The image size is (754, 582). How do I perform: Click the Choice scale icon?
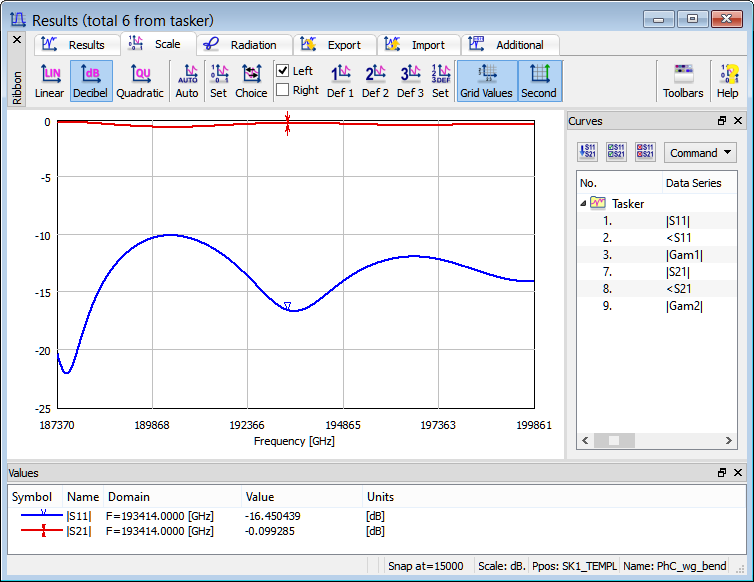(x=251, y=80)
